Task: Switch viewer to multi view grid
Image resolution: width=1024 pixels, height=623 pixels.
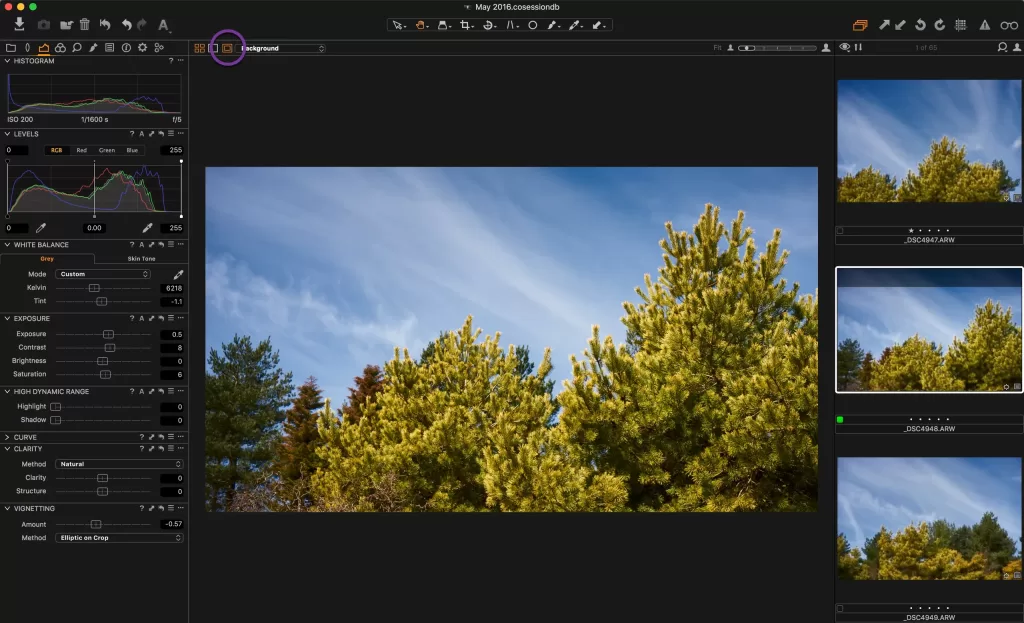Action: click(x=200, y=48)
